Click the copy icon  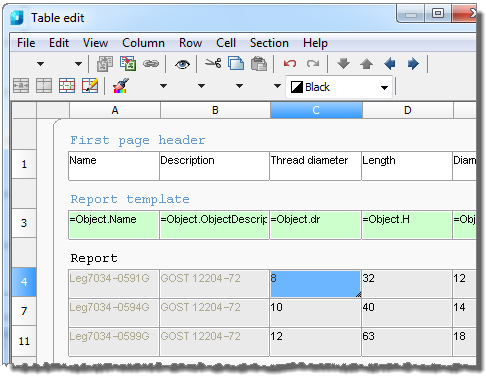pyautogui.click(x=236, y=63)
